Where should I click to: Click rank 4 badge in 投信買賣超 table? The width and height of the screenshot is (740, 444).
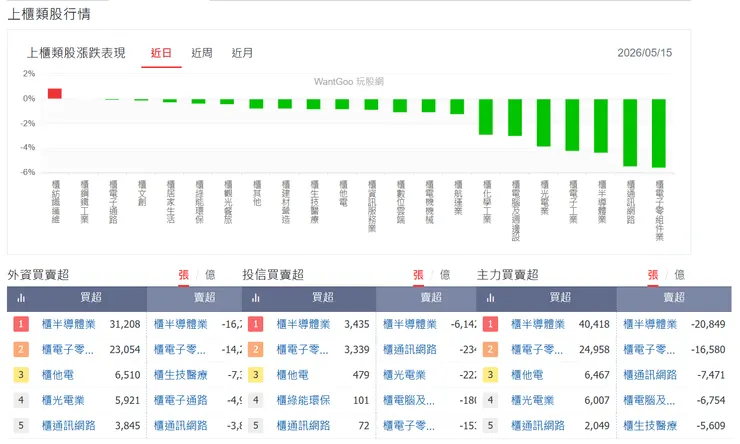(x=256, y=400)
